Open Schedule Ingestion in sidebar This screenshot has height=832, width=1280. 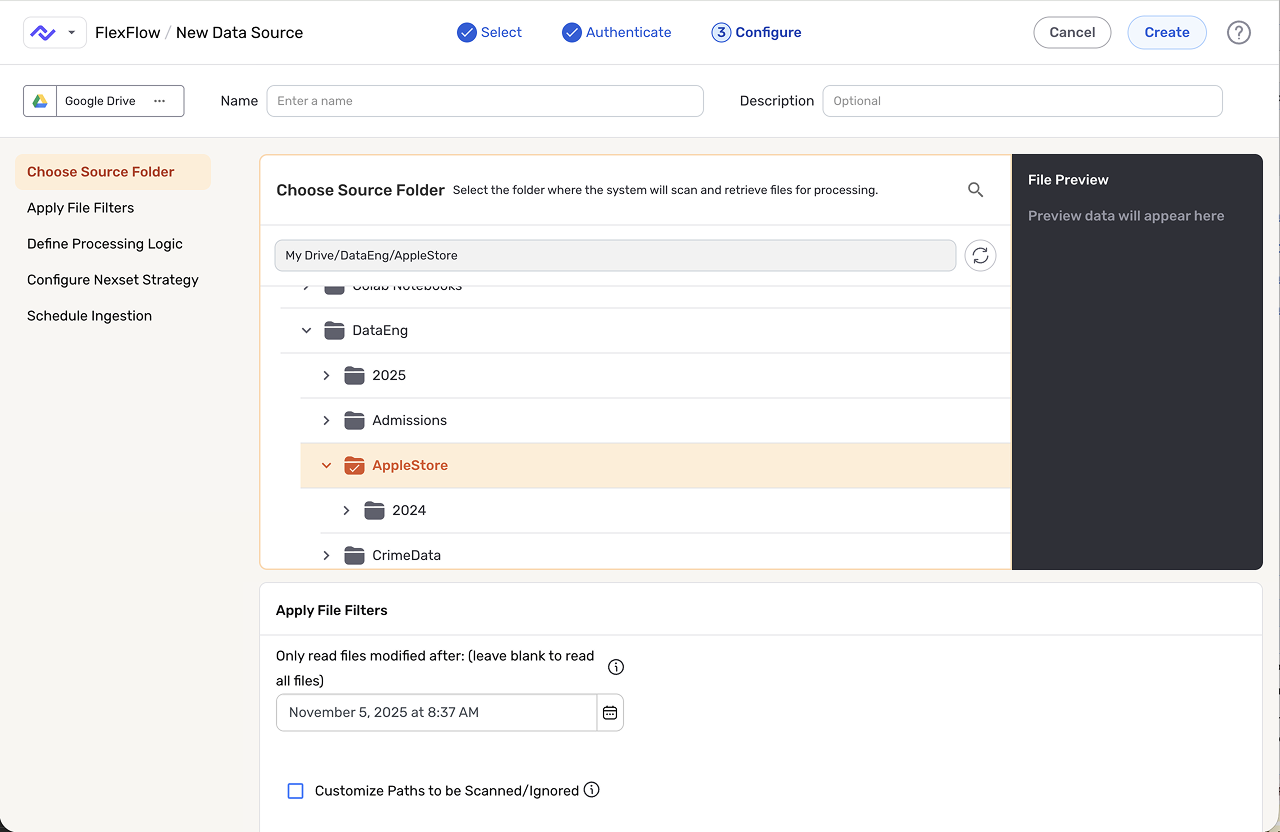coord(89,316)
